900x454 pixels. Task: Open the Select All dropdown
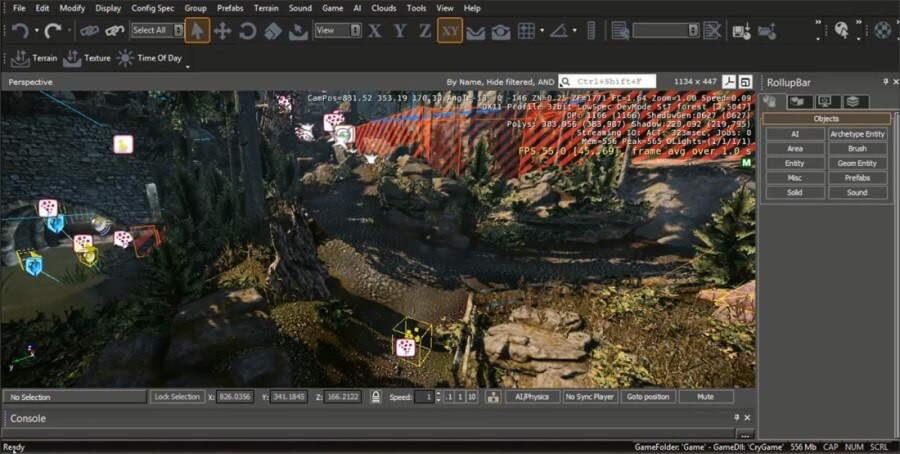tap(158, 30)
